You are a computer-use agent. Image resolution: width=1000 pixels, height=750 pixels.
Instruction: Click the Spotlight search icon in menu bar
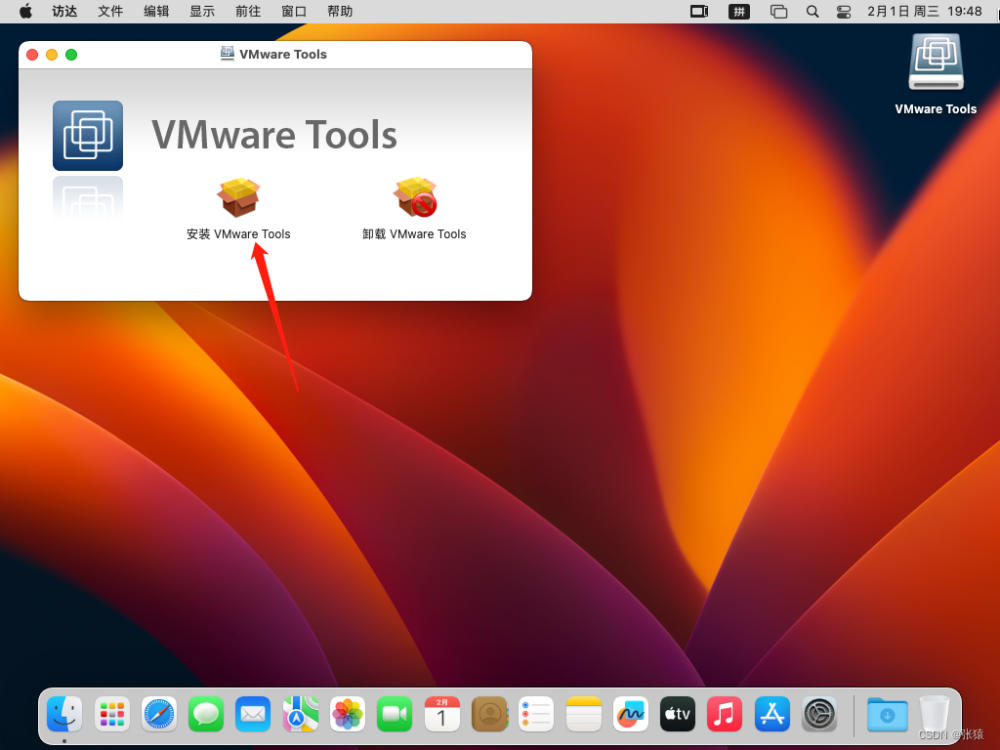point(812,11)
